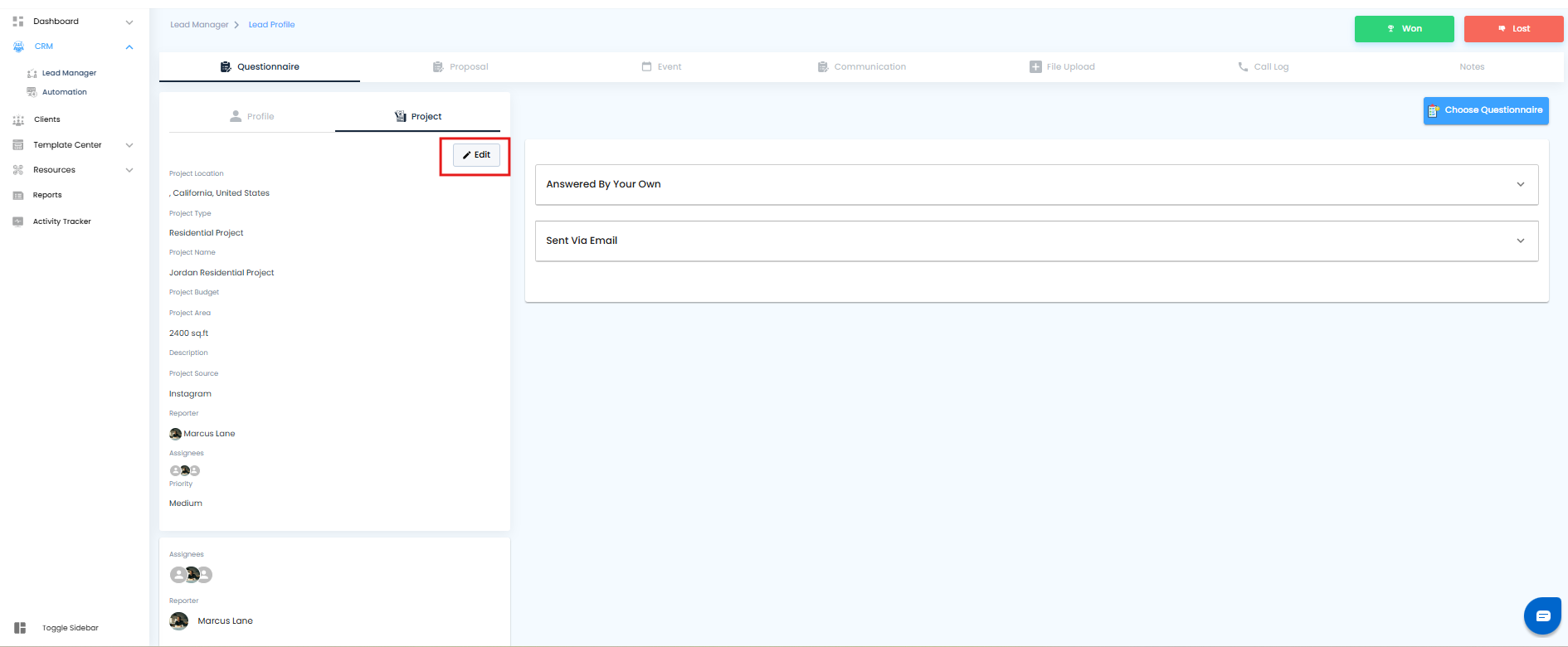Open the Profile sub-tab

pos(252,116)
